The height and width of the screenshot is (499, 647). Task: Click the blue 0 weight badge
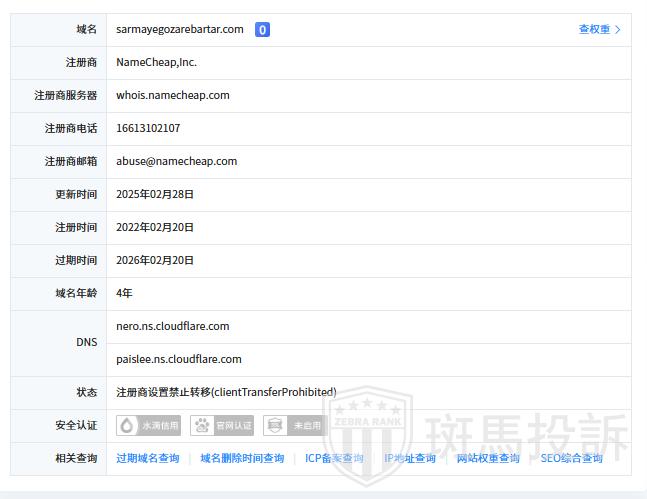(x=262, y=30)
